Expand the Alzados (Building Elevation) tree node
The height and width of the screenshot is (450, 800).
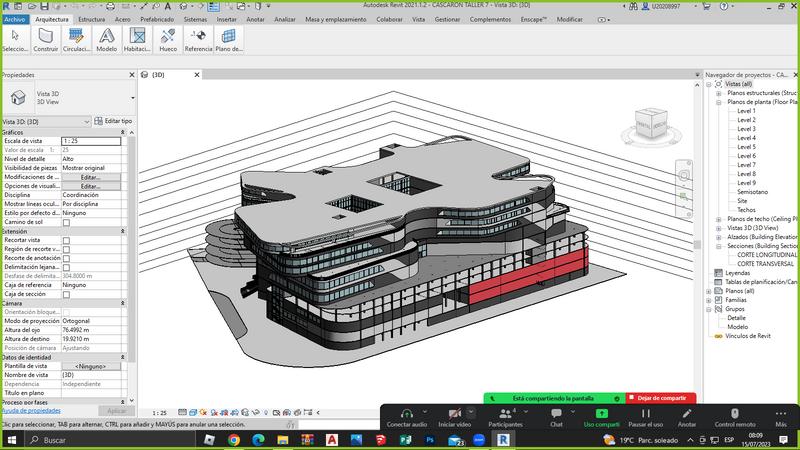point(719,236)
